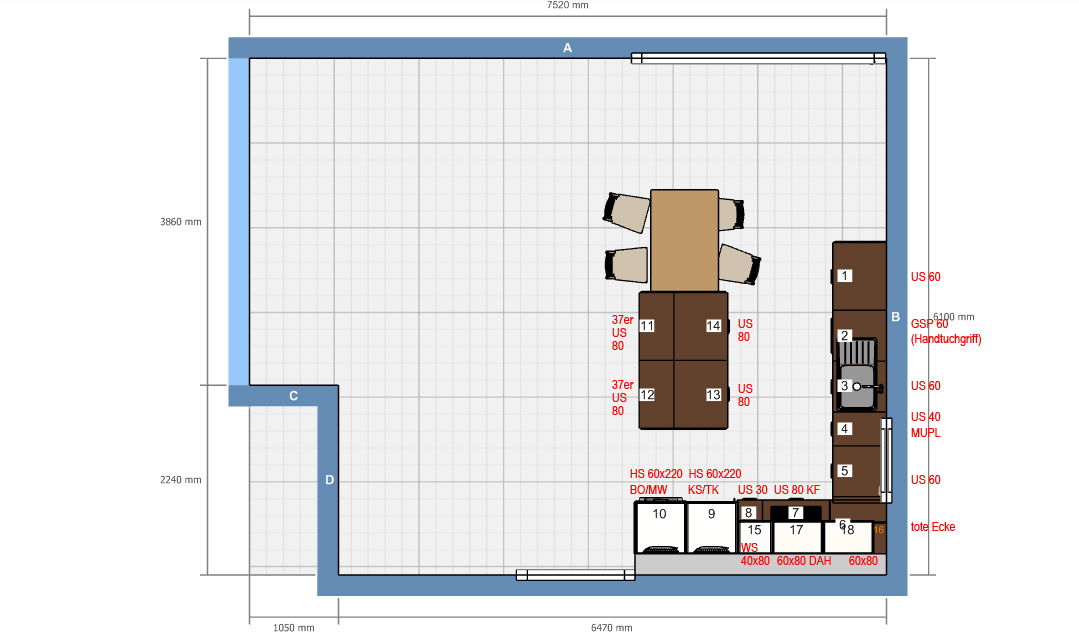The width and height of the screenshot is (1079, 632).
Task: Select the 'tote Ecke' annotation
Action: click(x=933, y=527)
